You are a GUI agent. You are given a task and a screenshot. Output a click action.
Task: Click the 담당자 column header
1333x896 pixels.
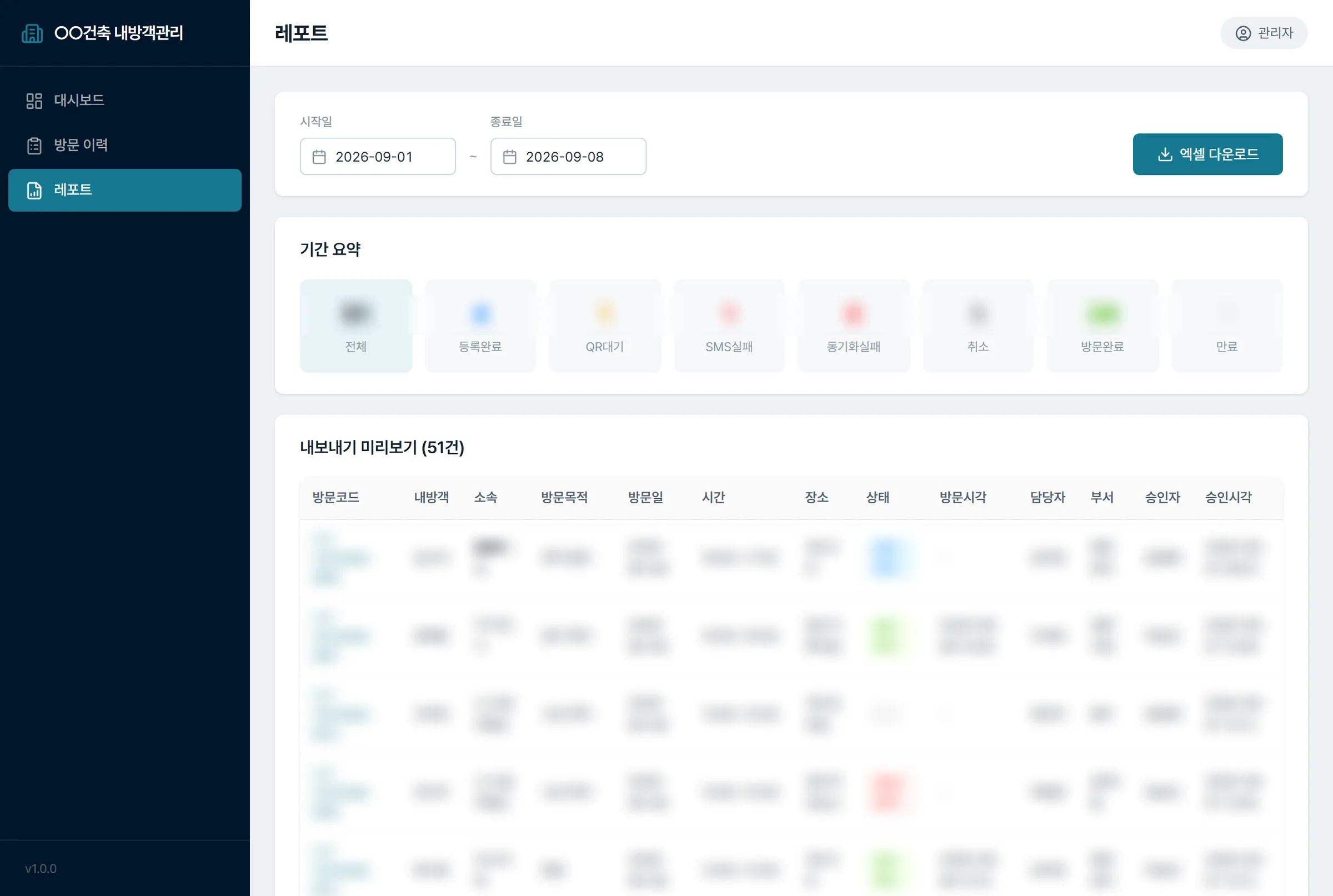pos(1048,498)
